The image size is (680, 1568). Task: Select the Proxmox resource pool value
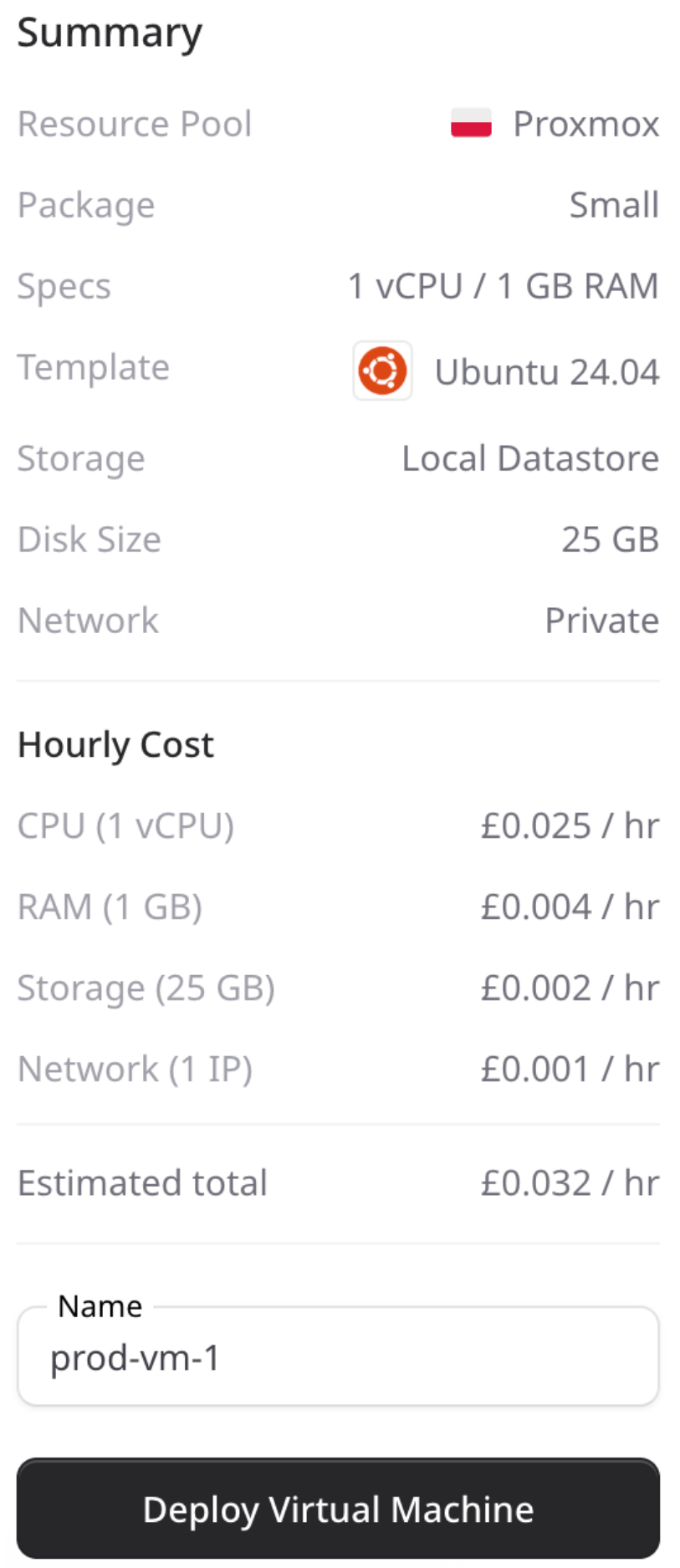(x=585, y=124)
